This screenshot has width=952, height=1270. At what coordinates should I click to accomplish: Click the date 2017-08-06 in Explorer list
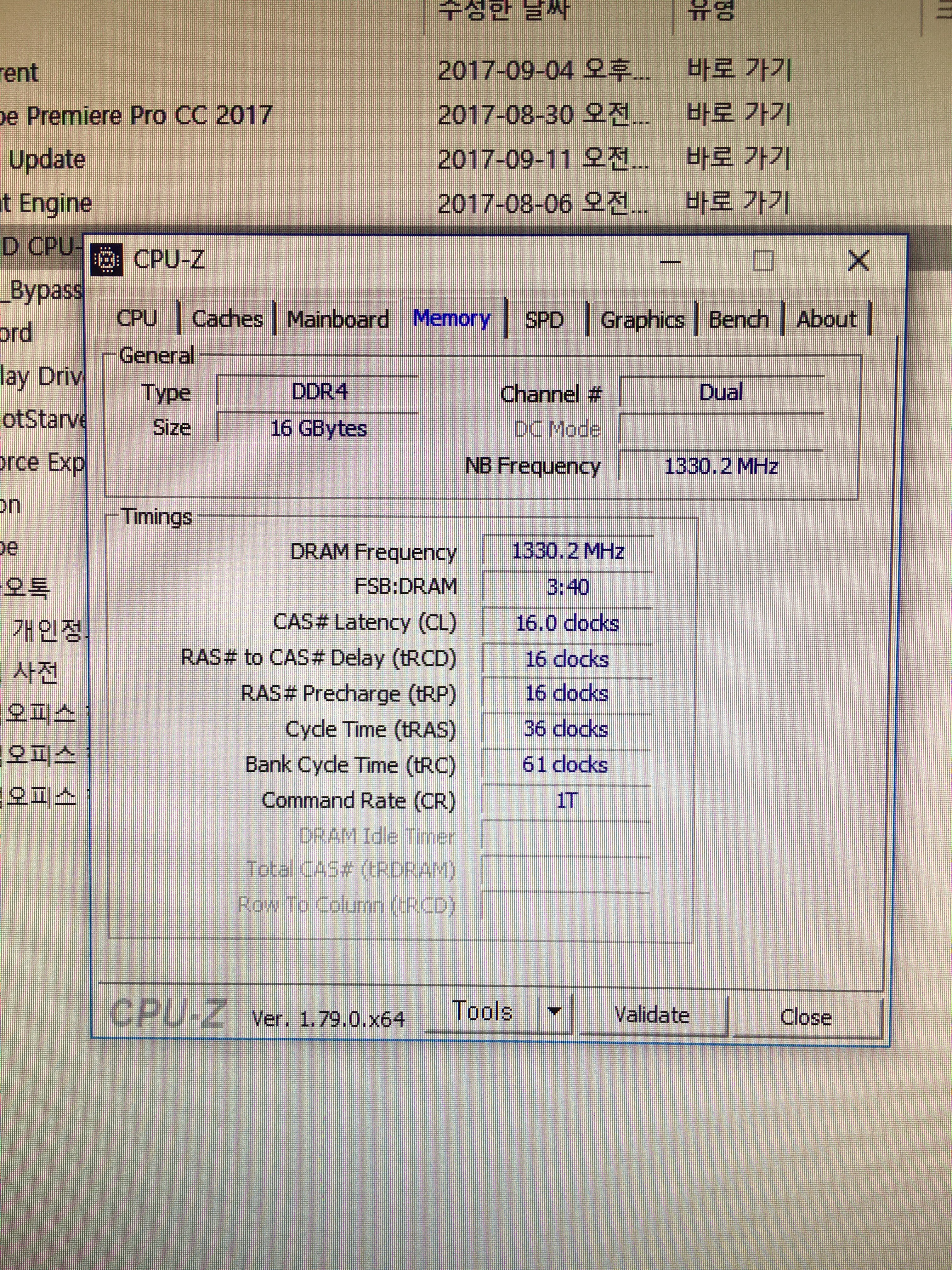click(505, 203)
